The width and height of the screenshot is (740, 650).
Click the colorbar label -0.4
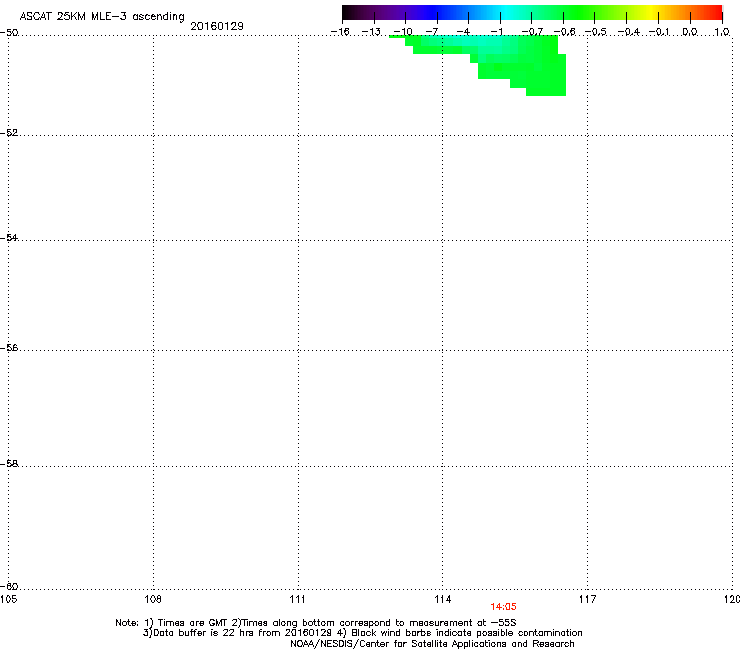pos(629,32)
